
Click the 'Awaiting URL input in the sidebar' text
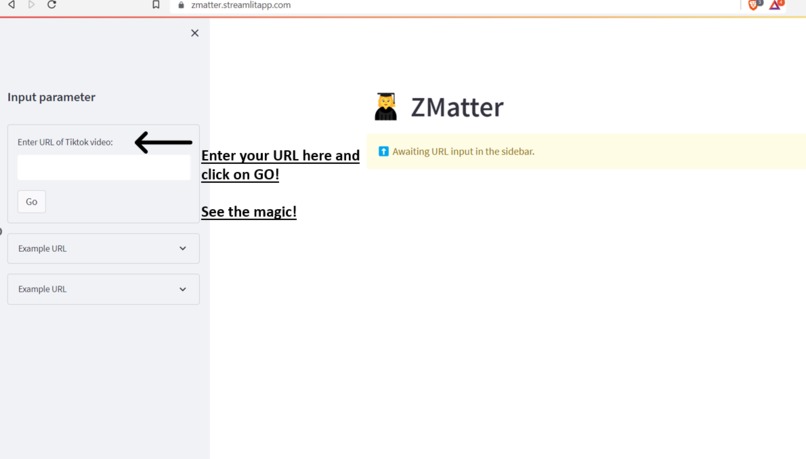(x=463, y=152)
